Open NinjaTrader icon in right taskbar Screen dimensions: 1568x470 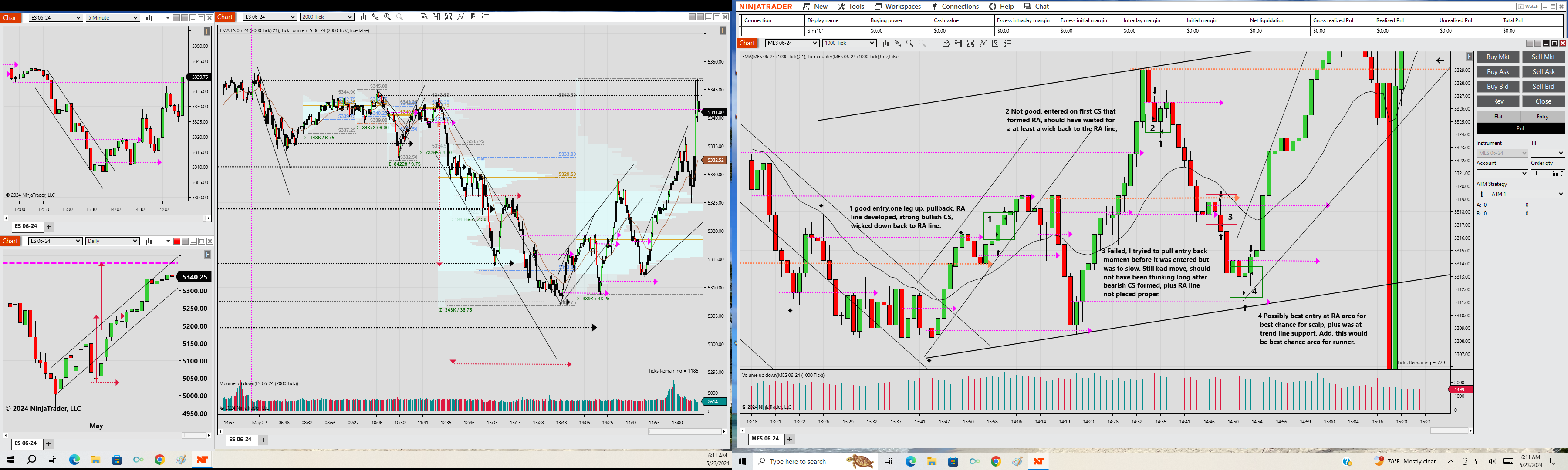click(1038, 461)
